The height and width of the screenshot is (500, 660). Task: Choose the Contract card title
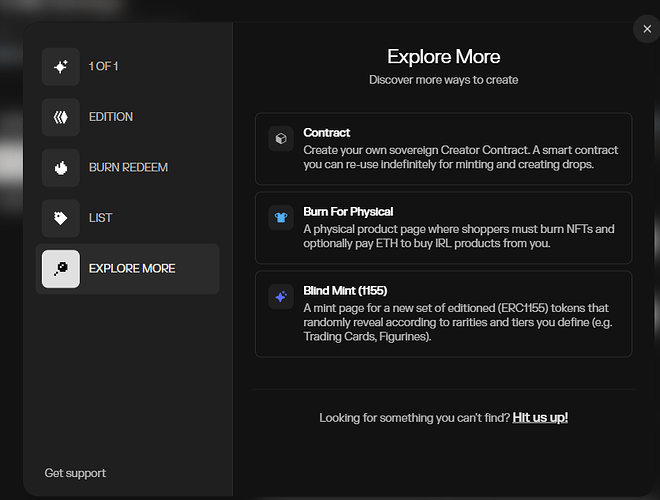(327, 133)
